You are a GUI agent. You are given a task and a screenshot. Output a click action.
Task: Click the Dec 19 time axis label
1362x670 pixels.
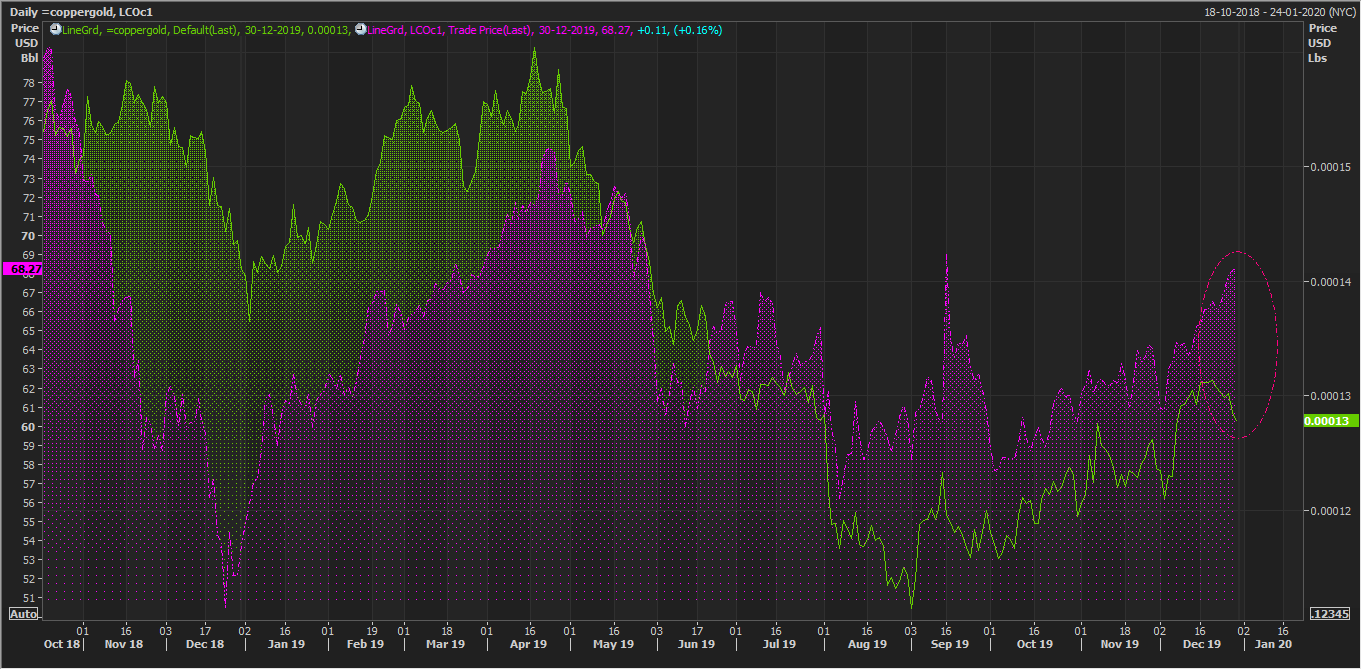1204,644
